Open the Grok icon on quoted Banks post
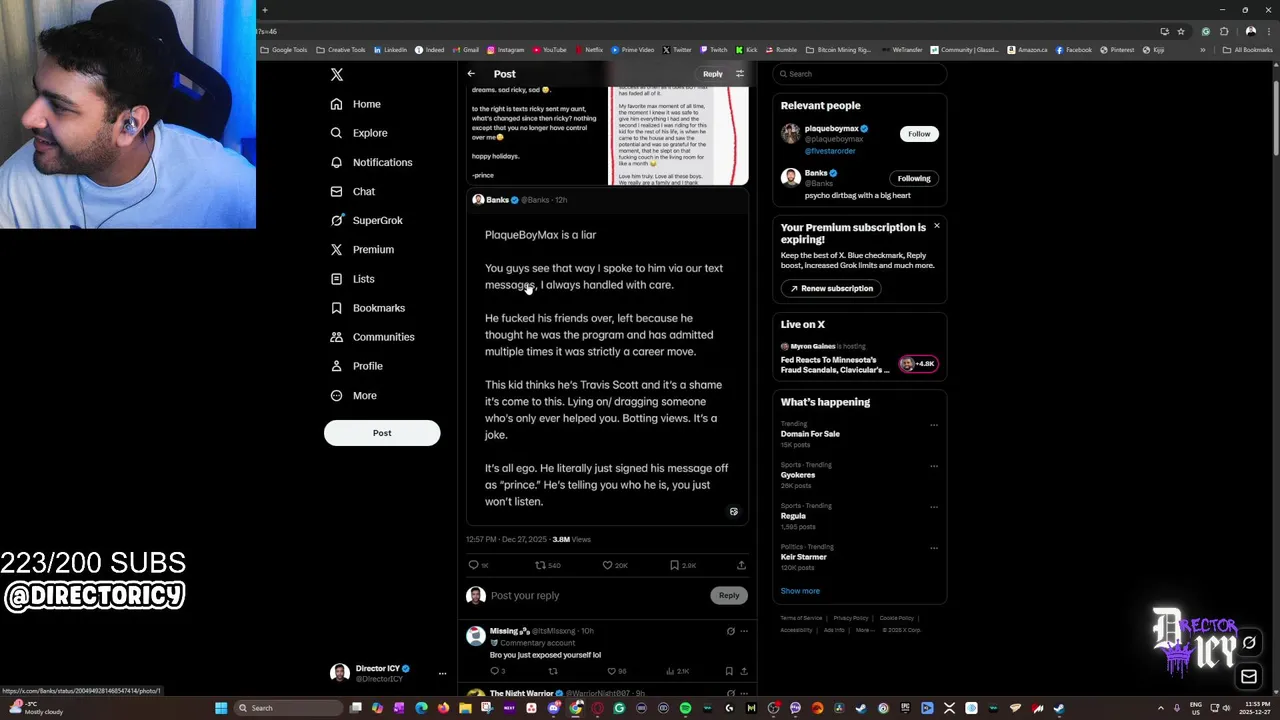The height and width of the screenshot is (720, 1280). pyautogui.click(x=734, y=512)
